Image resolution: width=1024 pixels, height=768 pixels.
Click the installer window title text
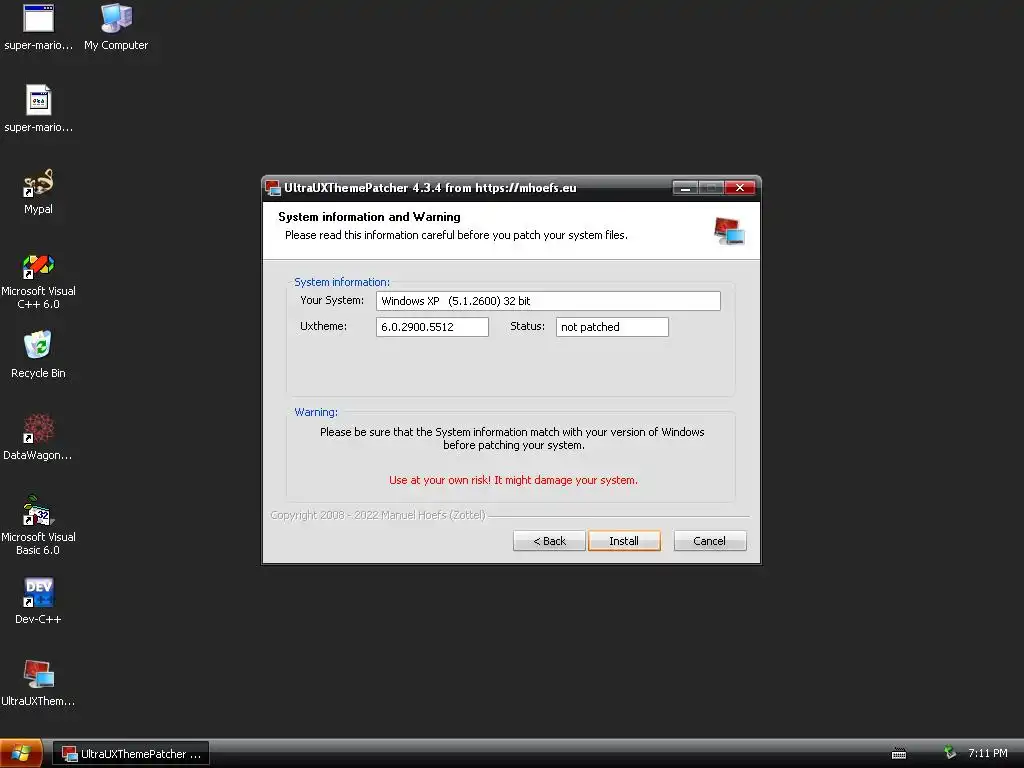click(430, 188)
